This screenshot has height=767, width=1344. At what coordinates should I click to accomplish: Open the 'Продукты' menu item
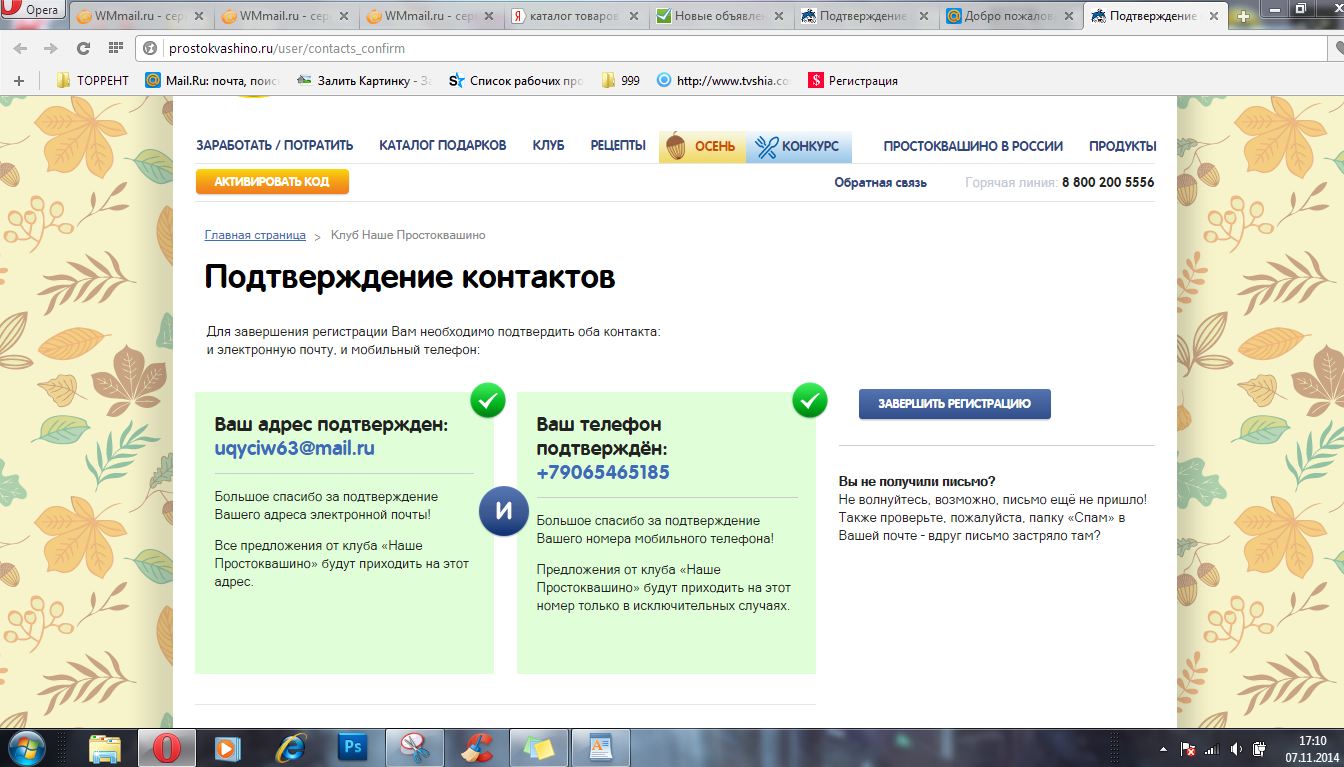click(x=1123, y=145)
